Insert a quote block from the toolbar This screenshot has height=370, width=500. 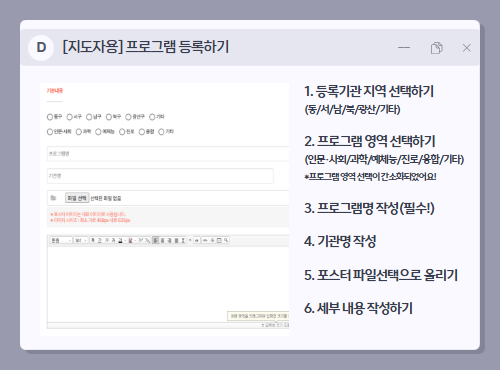pos(197,240)
